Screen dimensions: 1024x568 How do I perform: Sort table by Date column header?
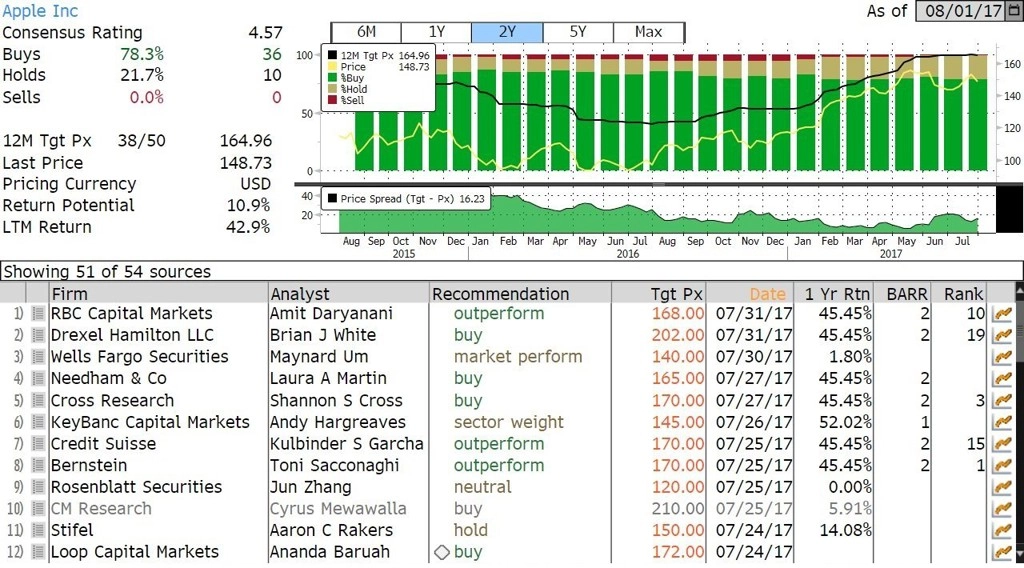pos(750,294)
